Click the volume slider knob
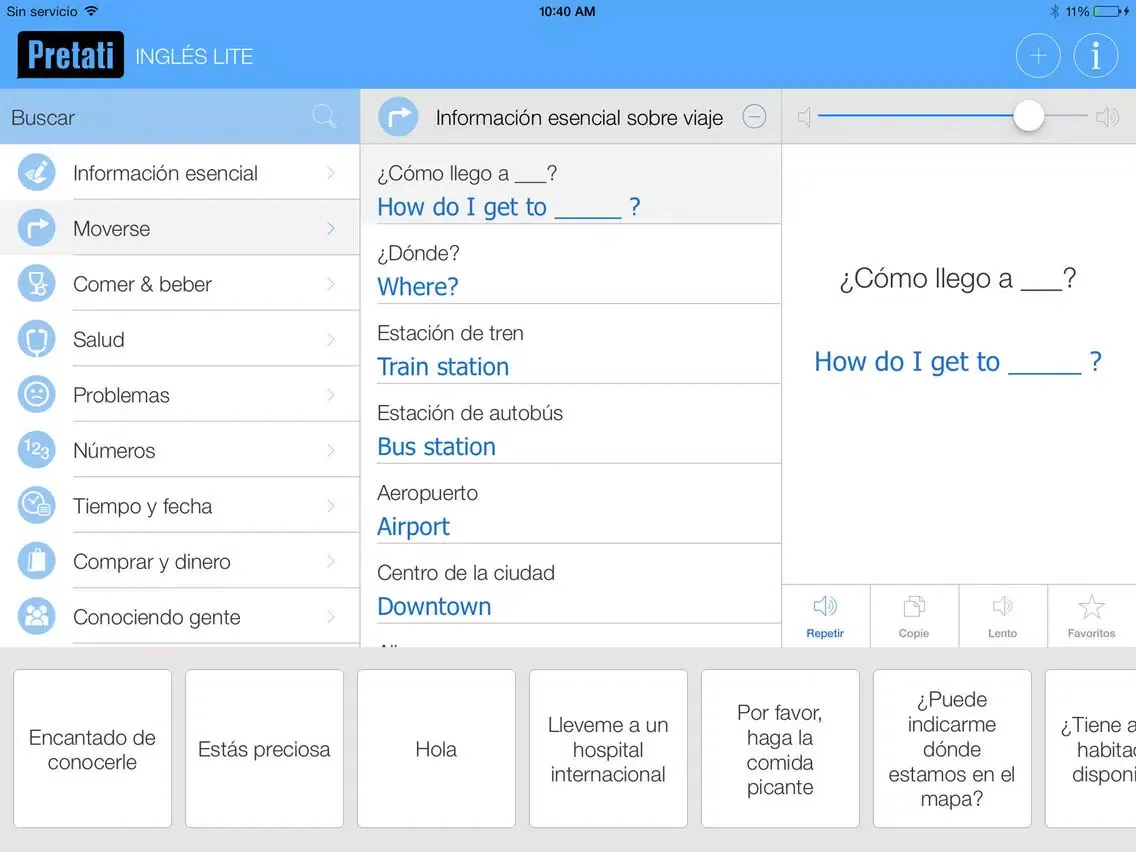Image resolution: width=1136 pixels, height=852 pixels. coord(1028,116)
